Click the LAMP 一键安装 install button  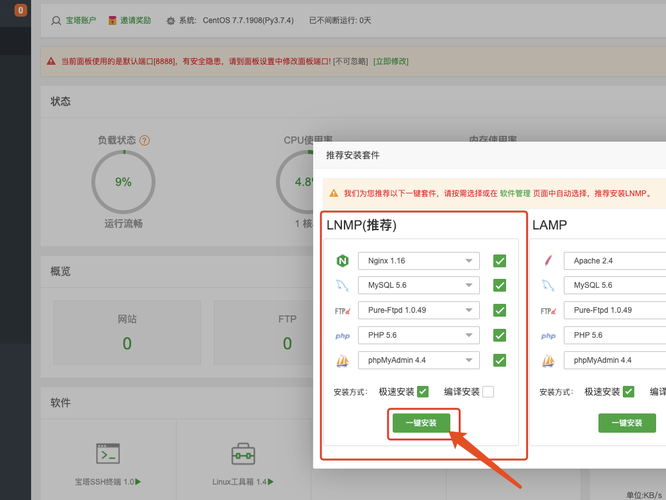point(627,423)
